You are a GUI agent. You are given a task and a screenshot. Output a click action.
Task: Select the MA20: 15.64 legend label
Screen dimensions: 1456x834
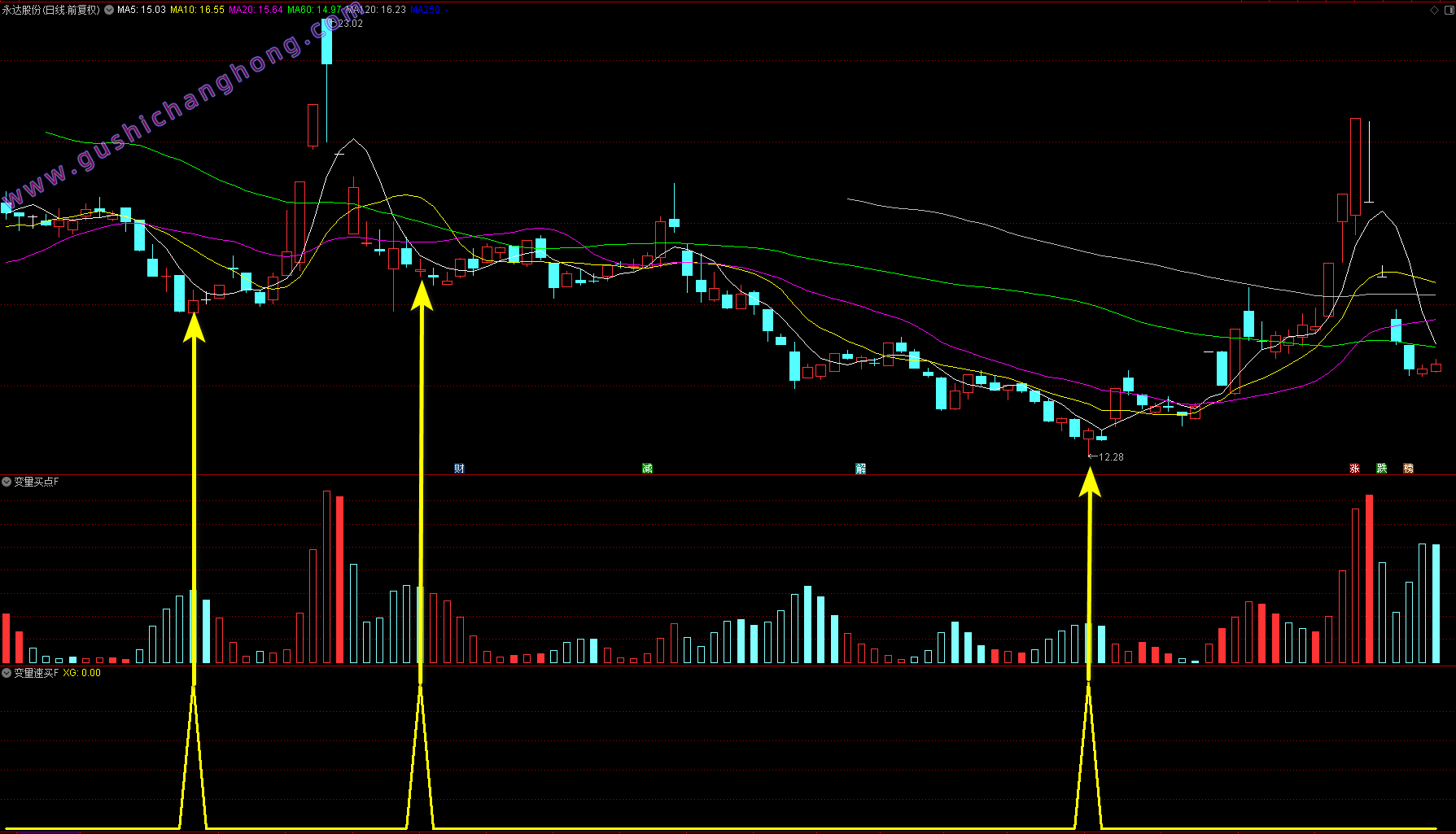(256, 10)
